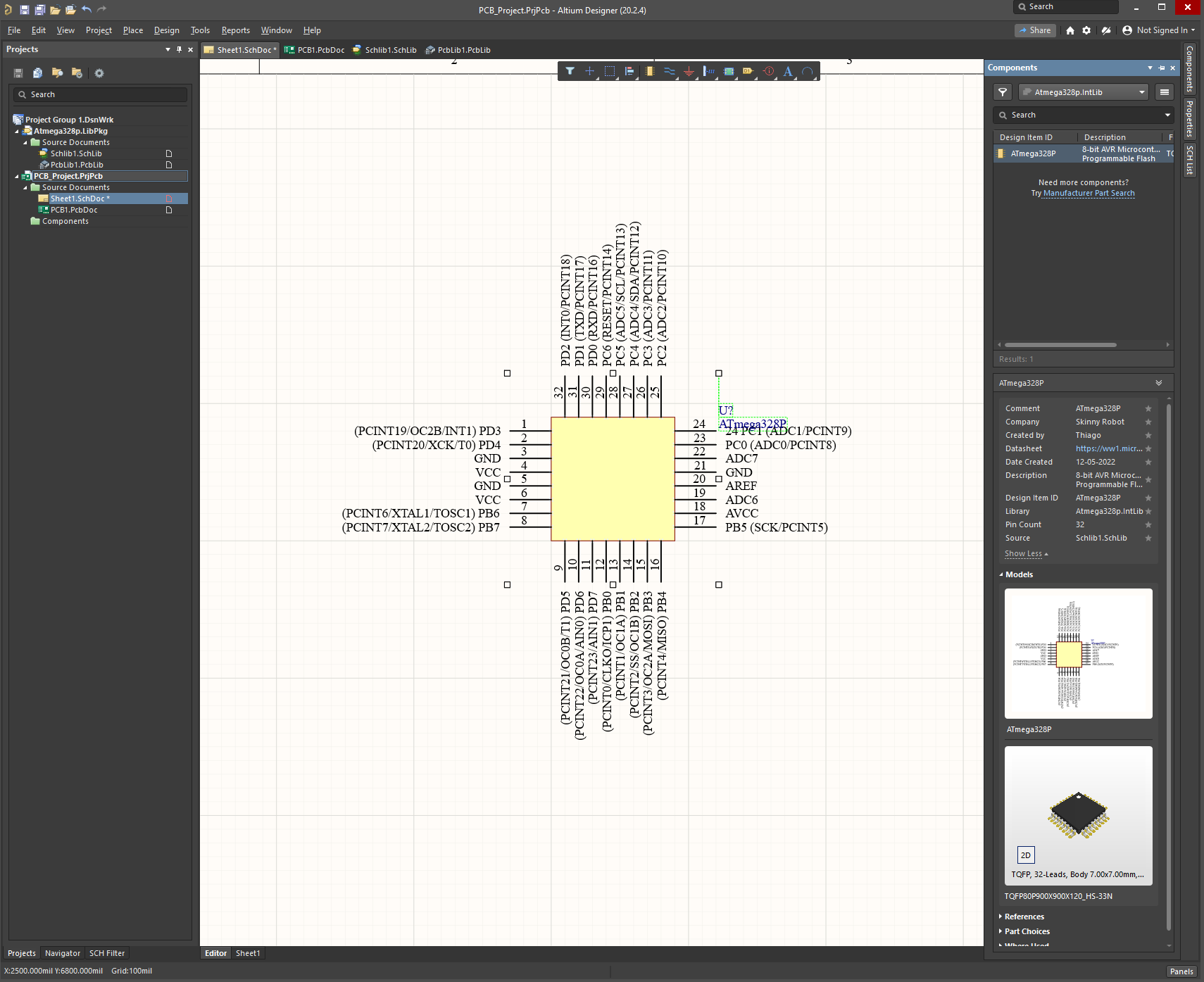Toggle the star beside Company parameter
Image resolution: width=1204 pixels, height=982 pixels.
(x=1148, y=422)
